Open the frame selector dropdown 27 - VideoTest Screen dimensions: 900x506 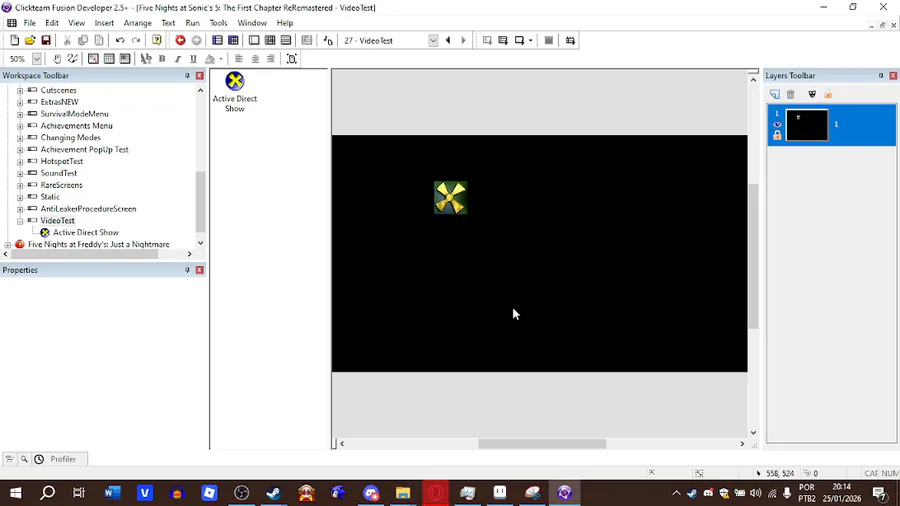433,40
